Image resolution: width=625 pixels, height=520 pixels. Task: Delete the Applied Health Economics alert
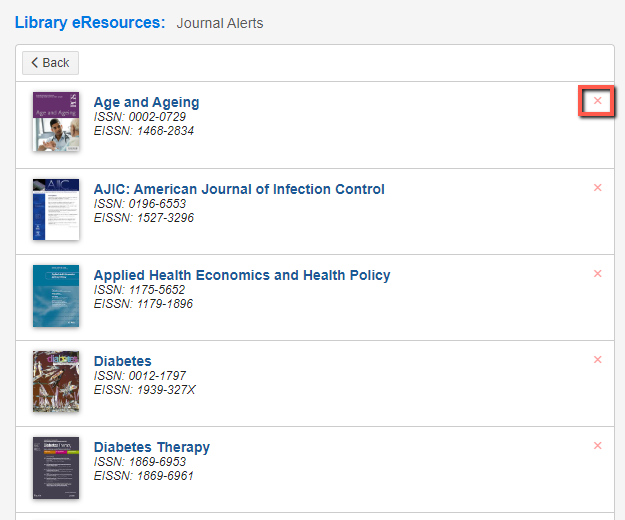click(x=597, y=274)
